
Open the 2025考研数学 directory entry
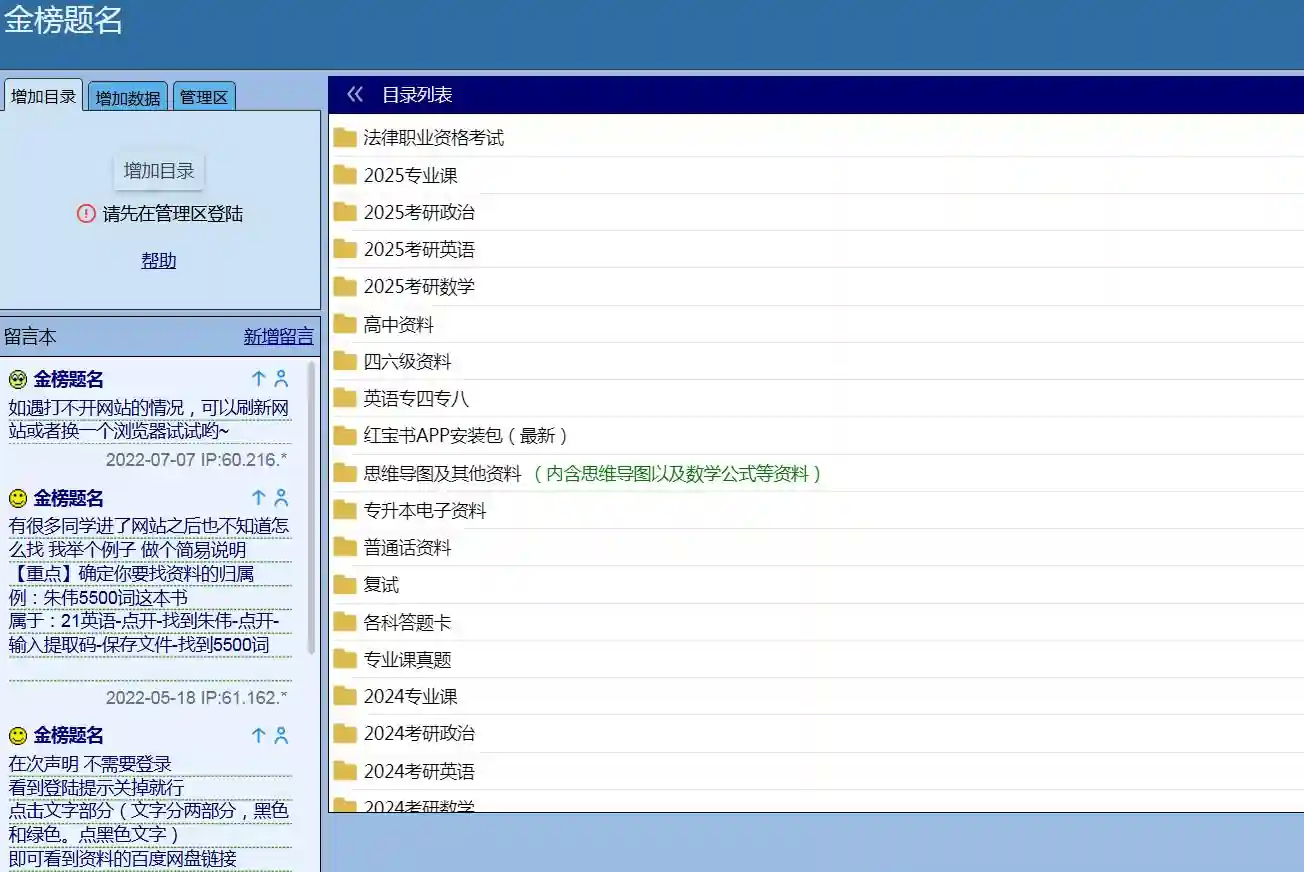[419, 287]
